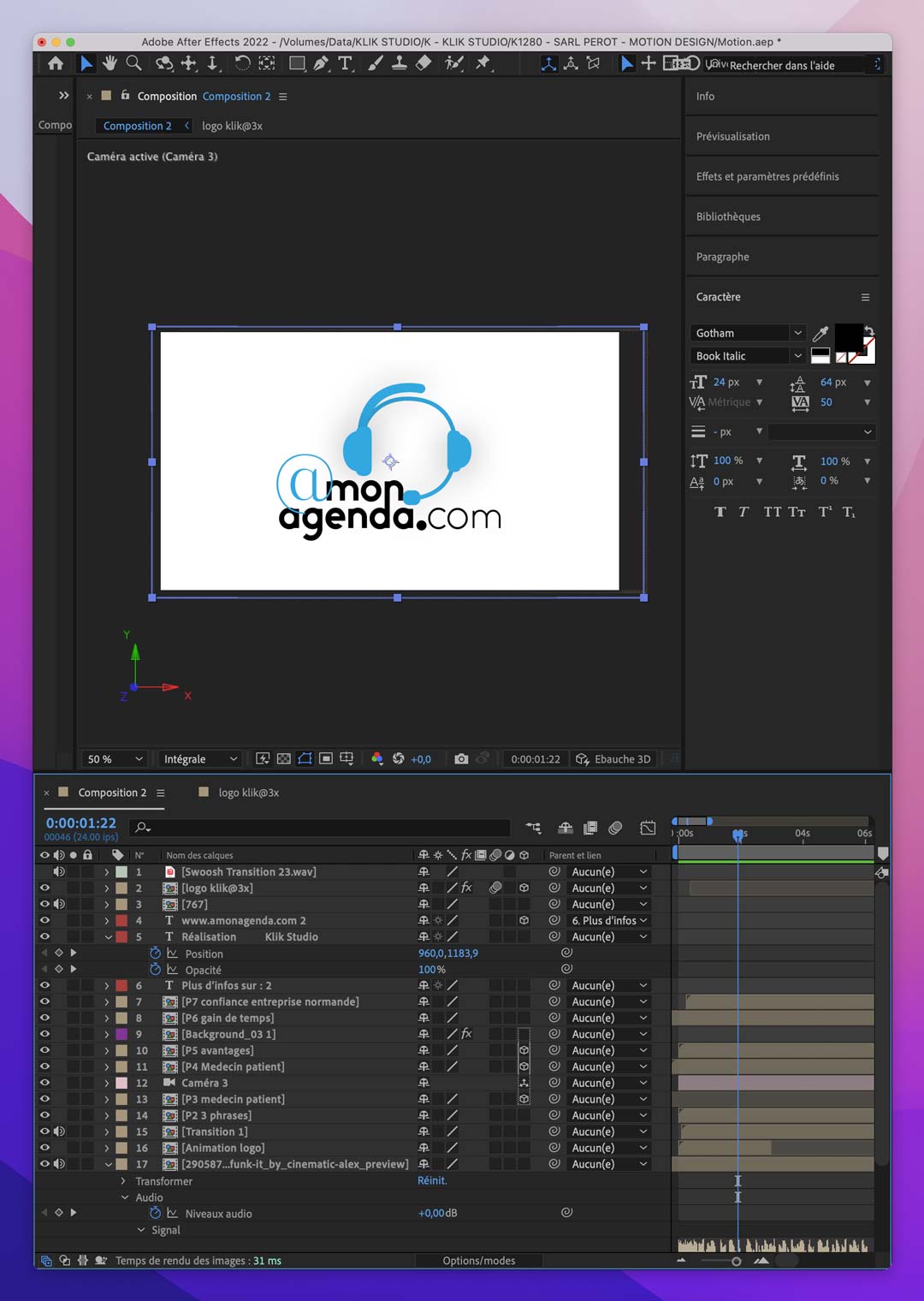Select the Zoom magnifier tool

point(134,63)
